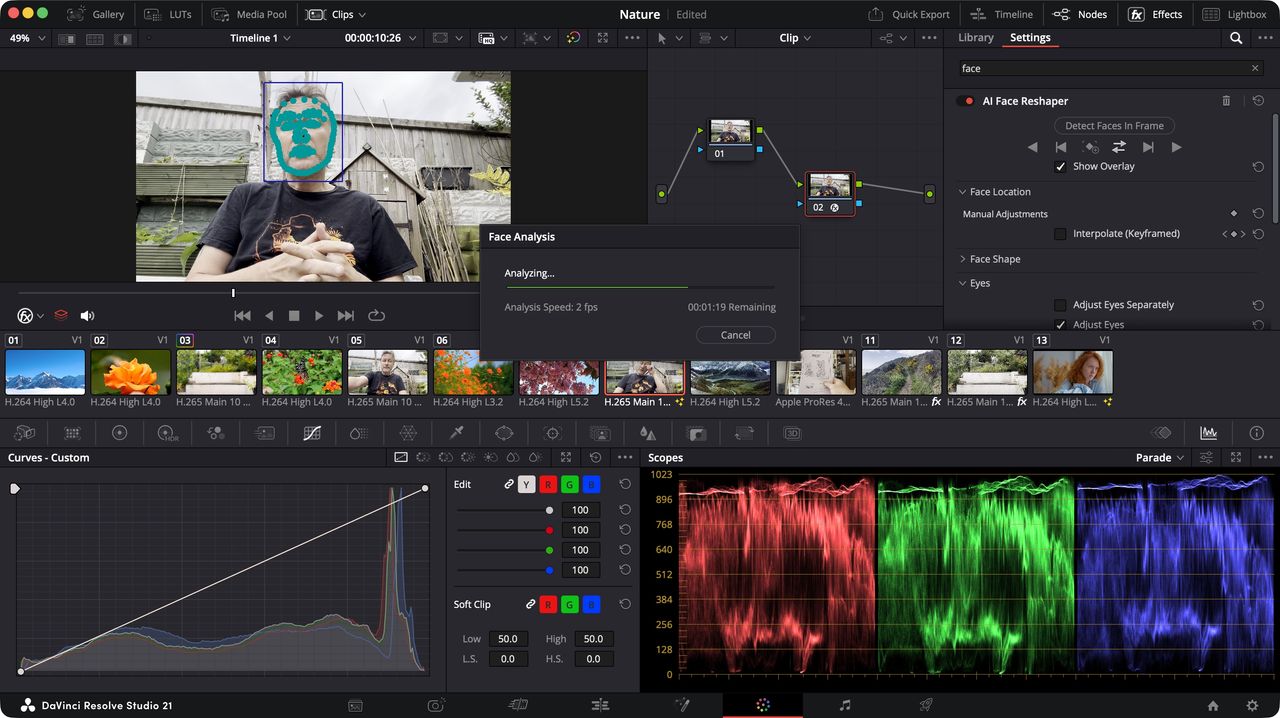Switch to the Fairlight page
Image resolution: width=1280 pixels, height=718 pixels.
845,705
